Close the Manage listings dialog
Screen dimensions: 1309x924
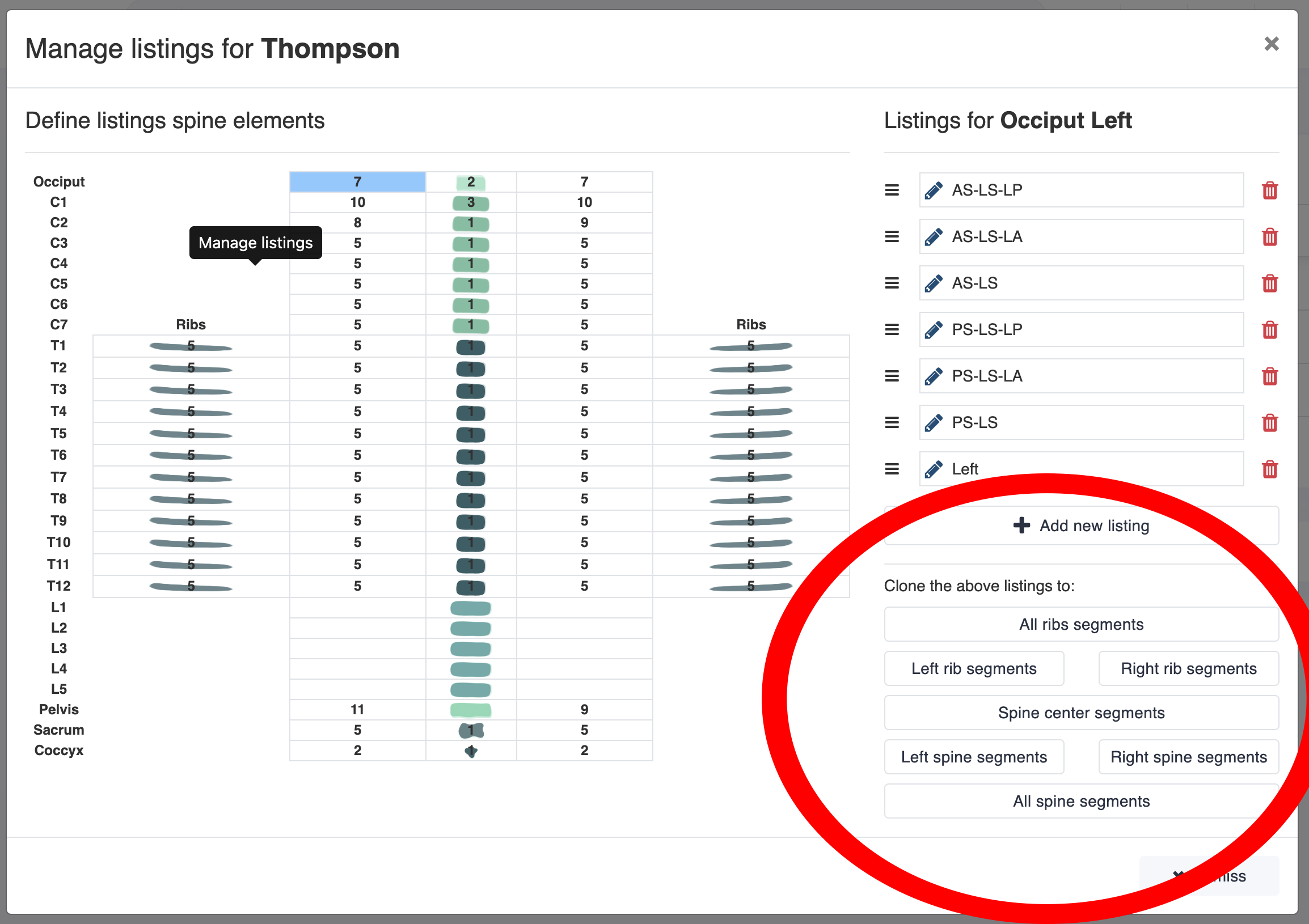click(x=1271, y=44)
